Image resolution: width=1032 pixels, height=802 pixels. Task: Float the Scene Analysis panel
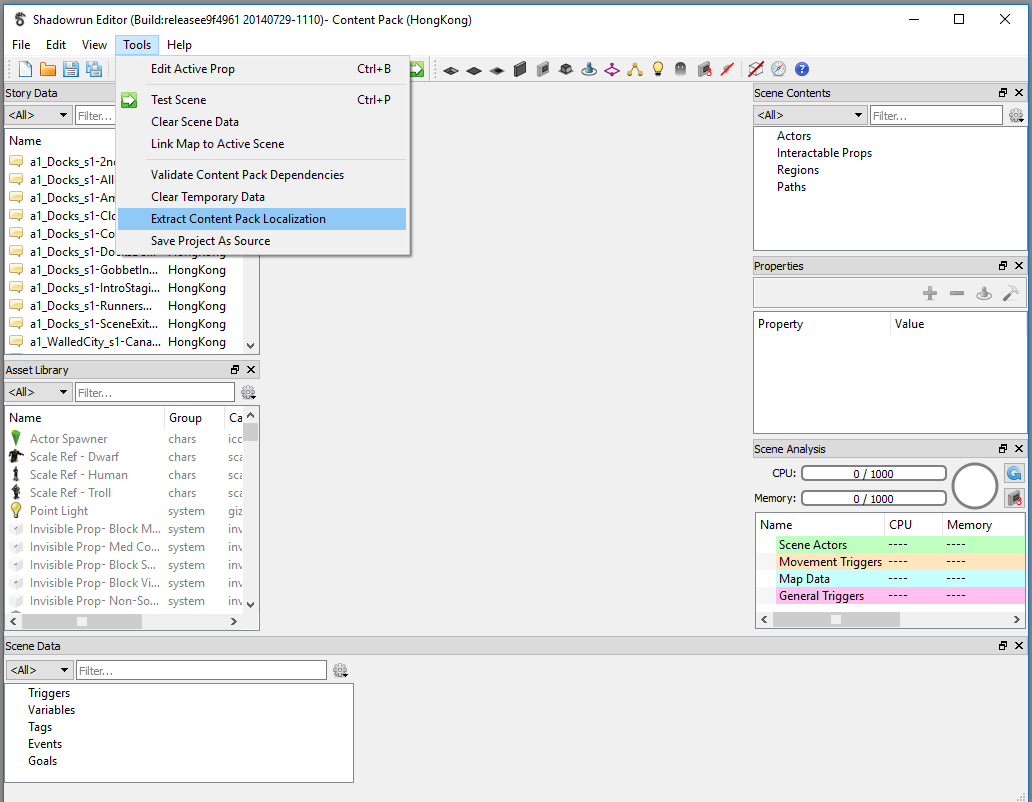(x=1002, y=449)
